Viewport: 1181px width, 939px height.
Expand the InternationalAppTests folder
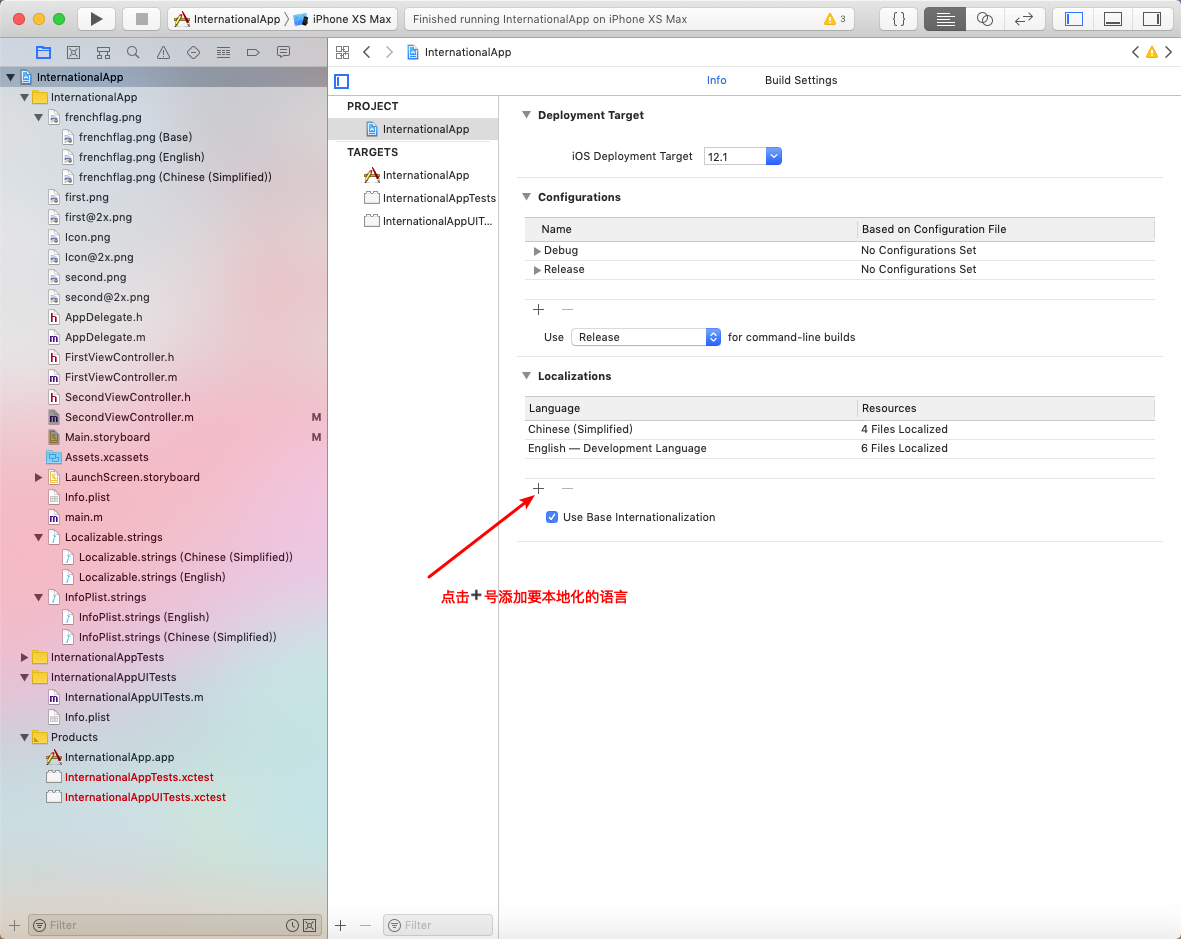(24, 657)
